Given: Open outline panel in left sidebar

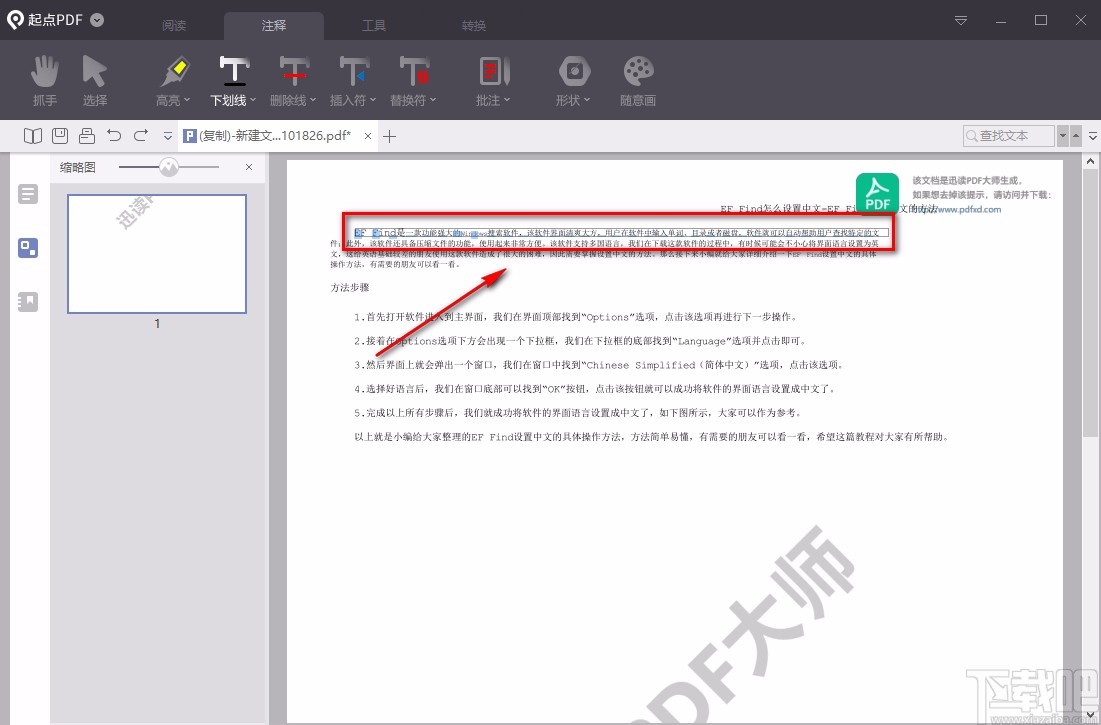Looking at the screenshot, I should (x=28, y=194).
